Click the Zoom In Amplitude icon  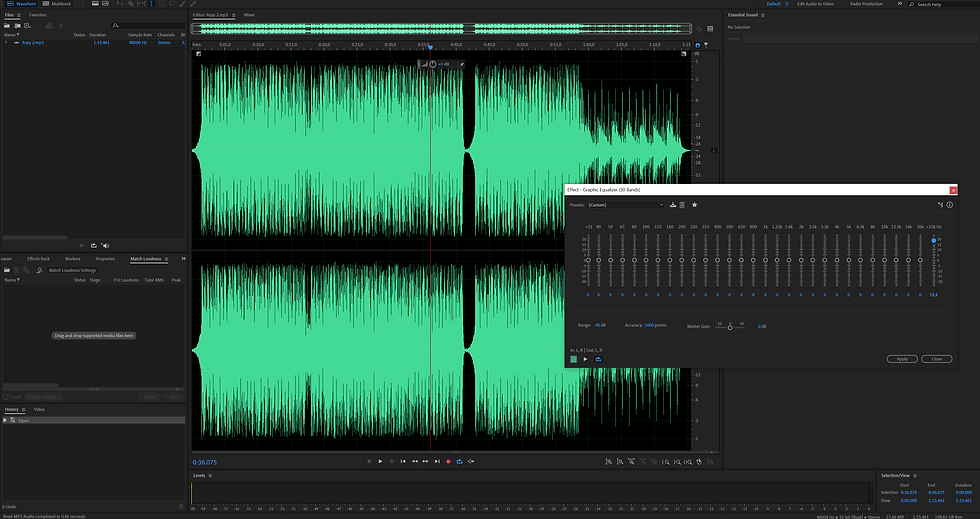tap(609, 461)
